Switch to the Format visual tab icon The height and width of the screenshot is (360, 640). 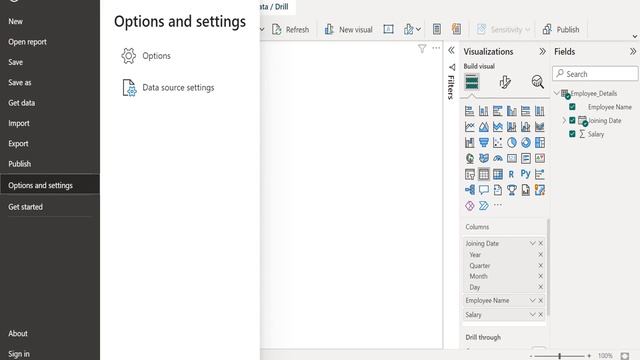pyautogui.click(x=505, y=82)
